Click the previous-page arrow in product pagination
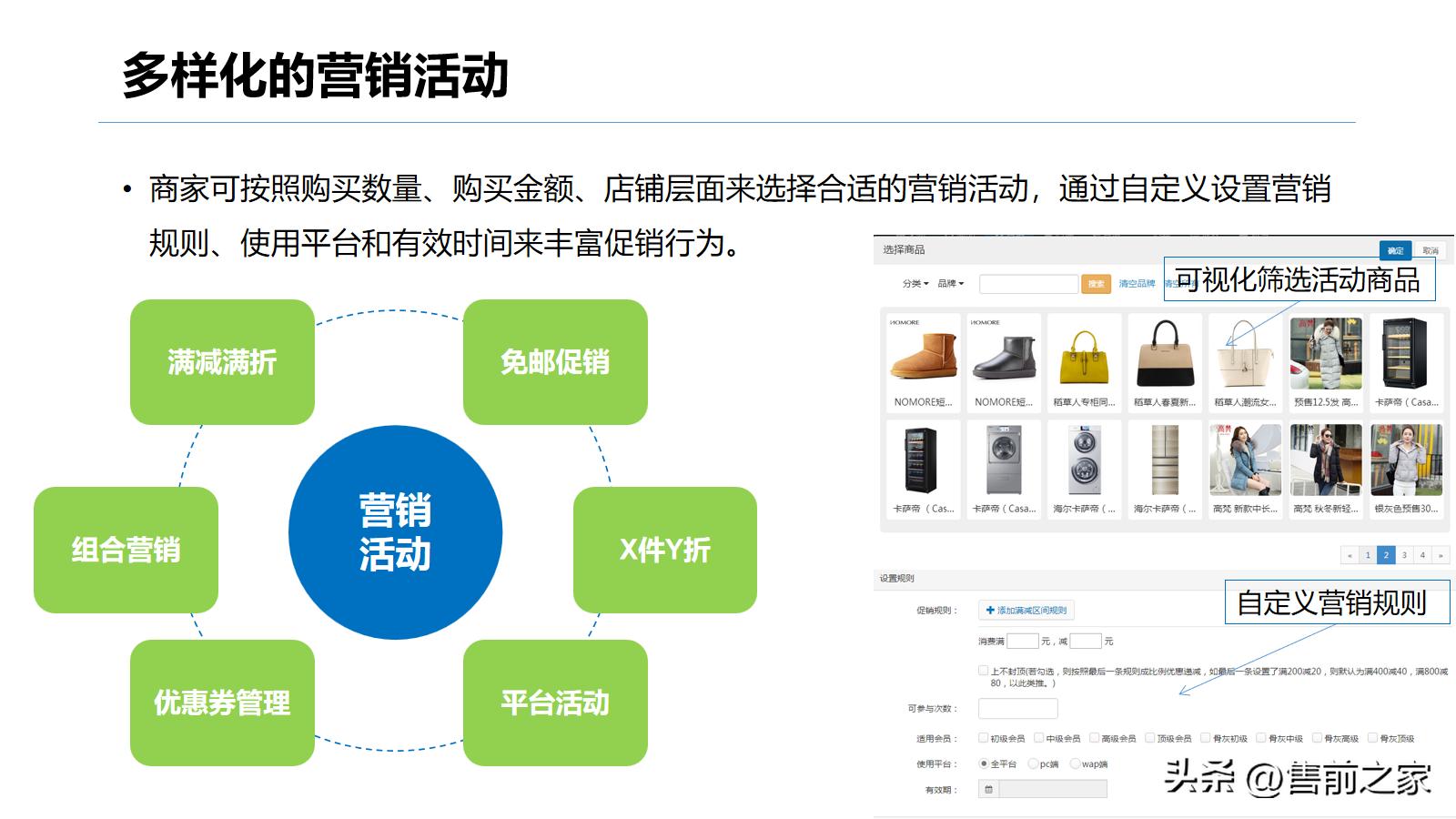Image resolution: width=1456 pixels, height=819 pixels. tap(1351, 554)
